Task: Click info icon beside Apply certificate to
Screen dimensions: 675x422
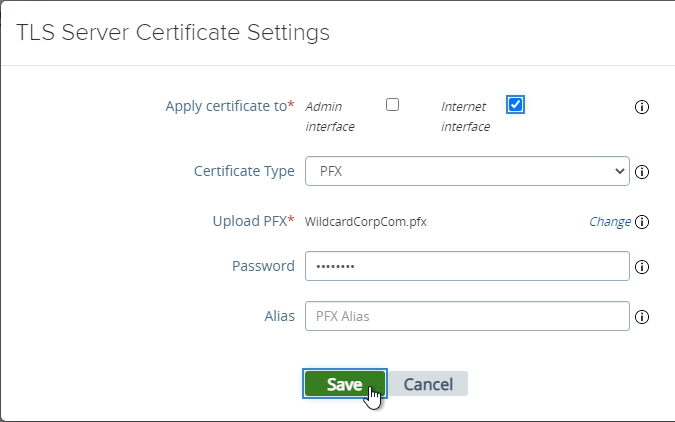Action: [x=642, y=107]
